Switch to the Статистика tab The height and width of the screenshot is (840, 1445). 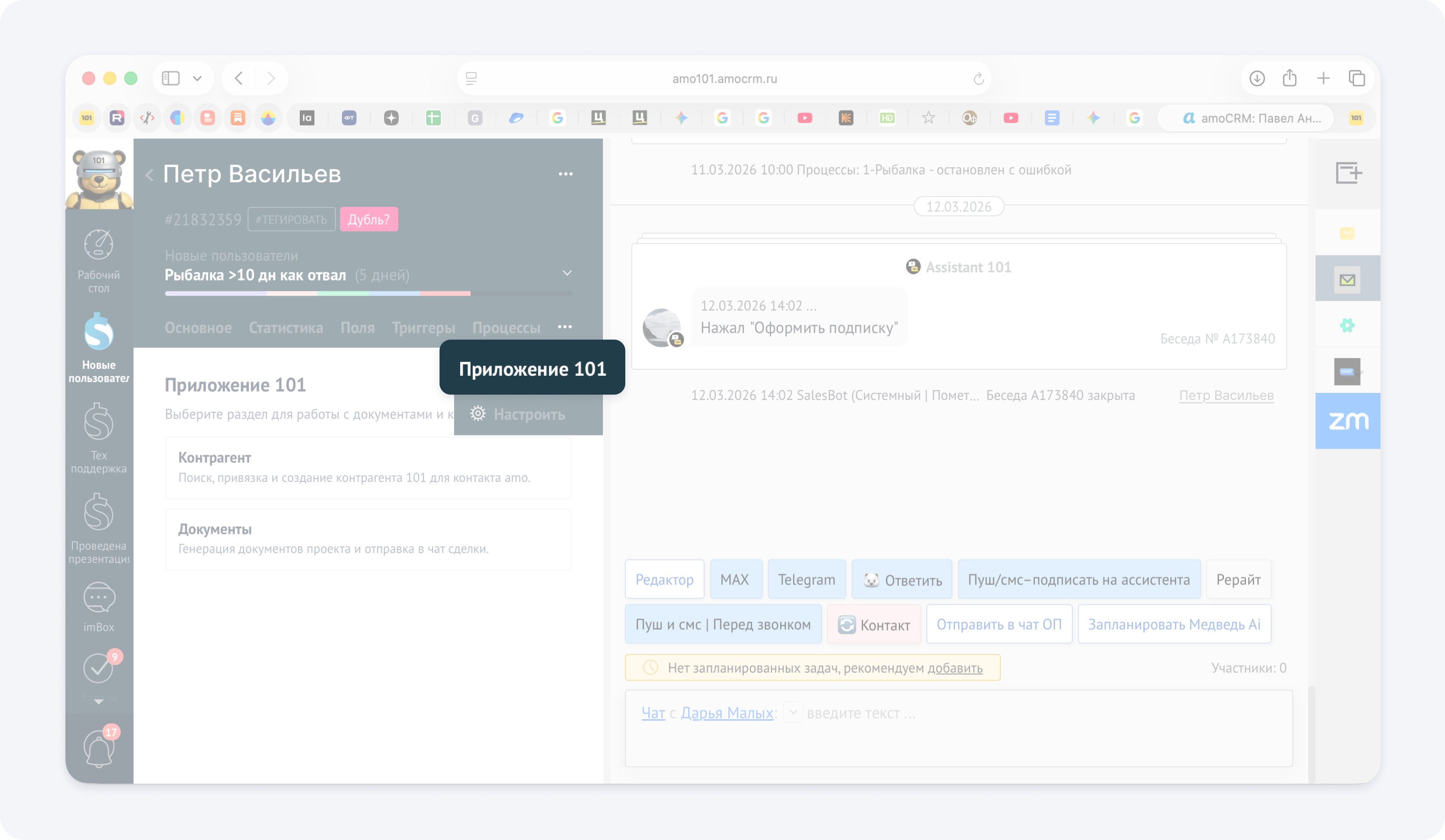tap(286, 328)
